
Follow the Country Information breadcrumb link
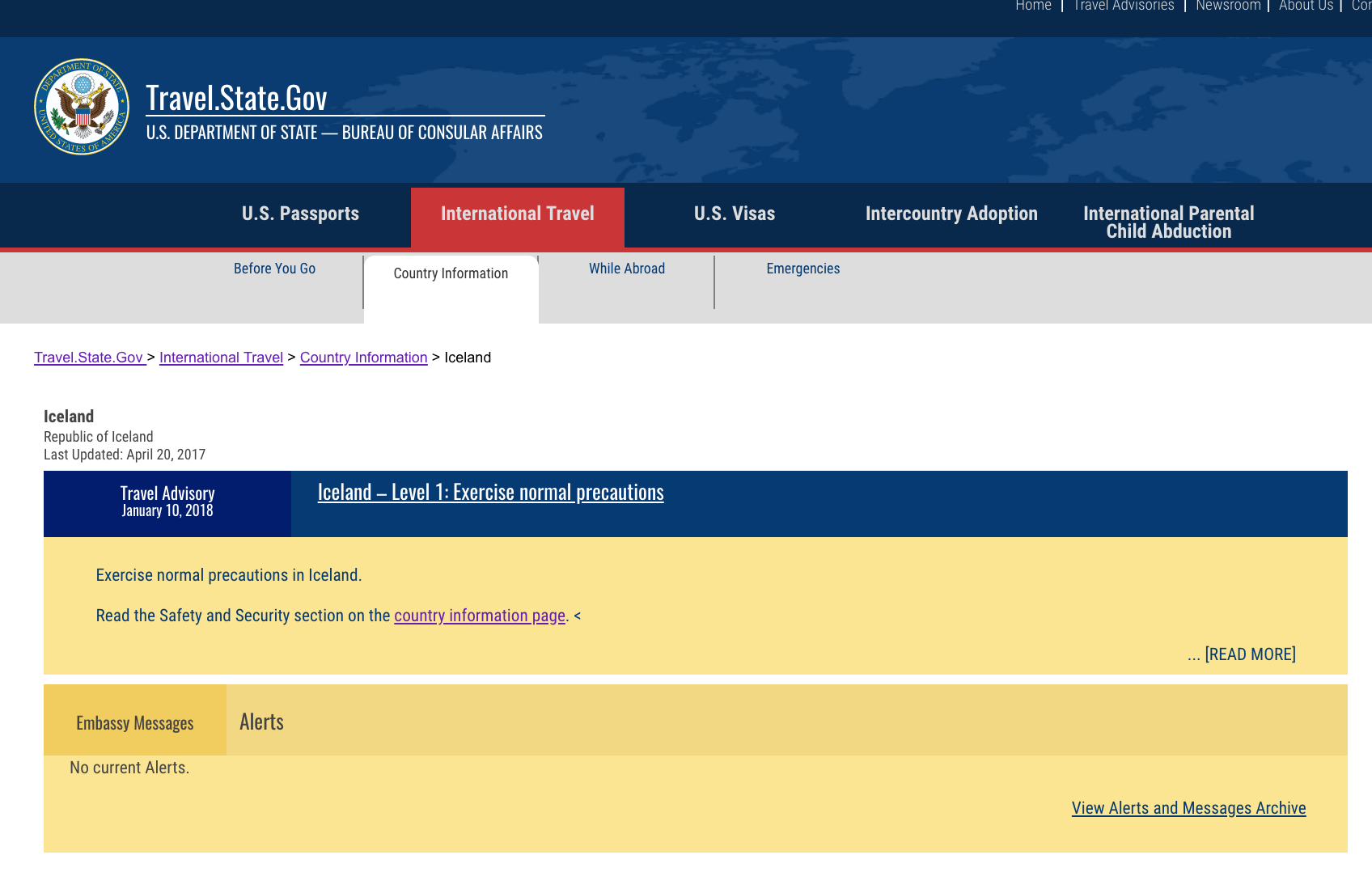pyautogui.click(x=363, y=358)
